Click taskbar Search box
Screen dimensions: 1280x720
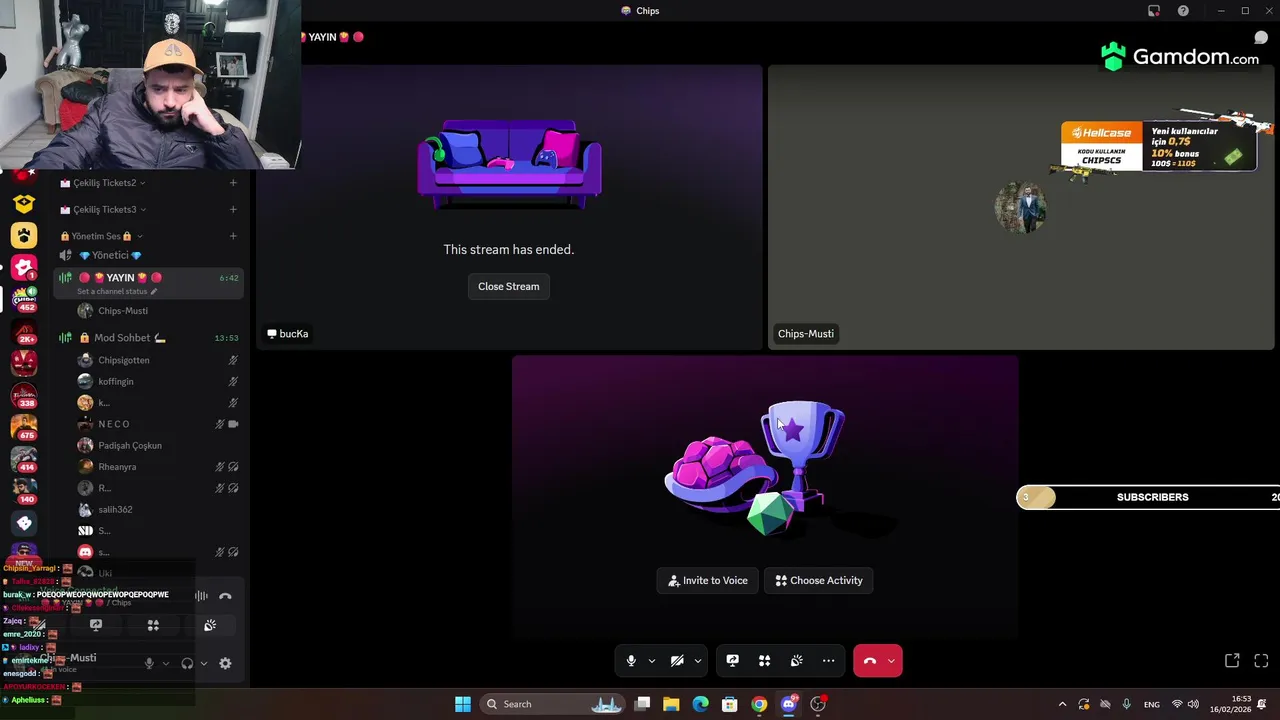(553, 704)
